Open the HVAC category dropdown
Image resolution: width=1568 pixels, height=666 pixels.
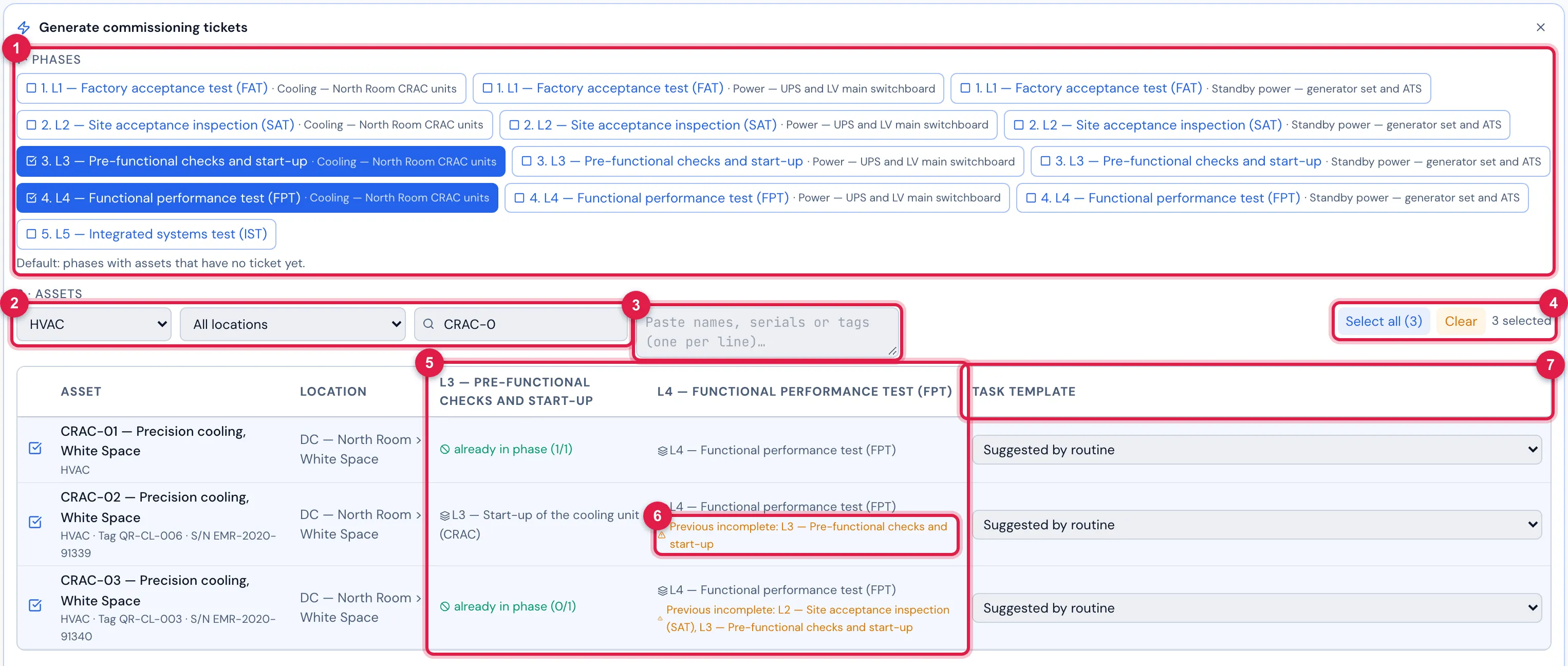tap(94, 324)
